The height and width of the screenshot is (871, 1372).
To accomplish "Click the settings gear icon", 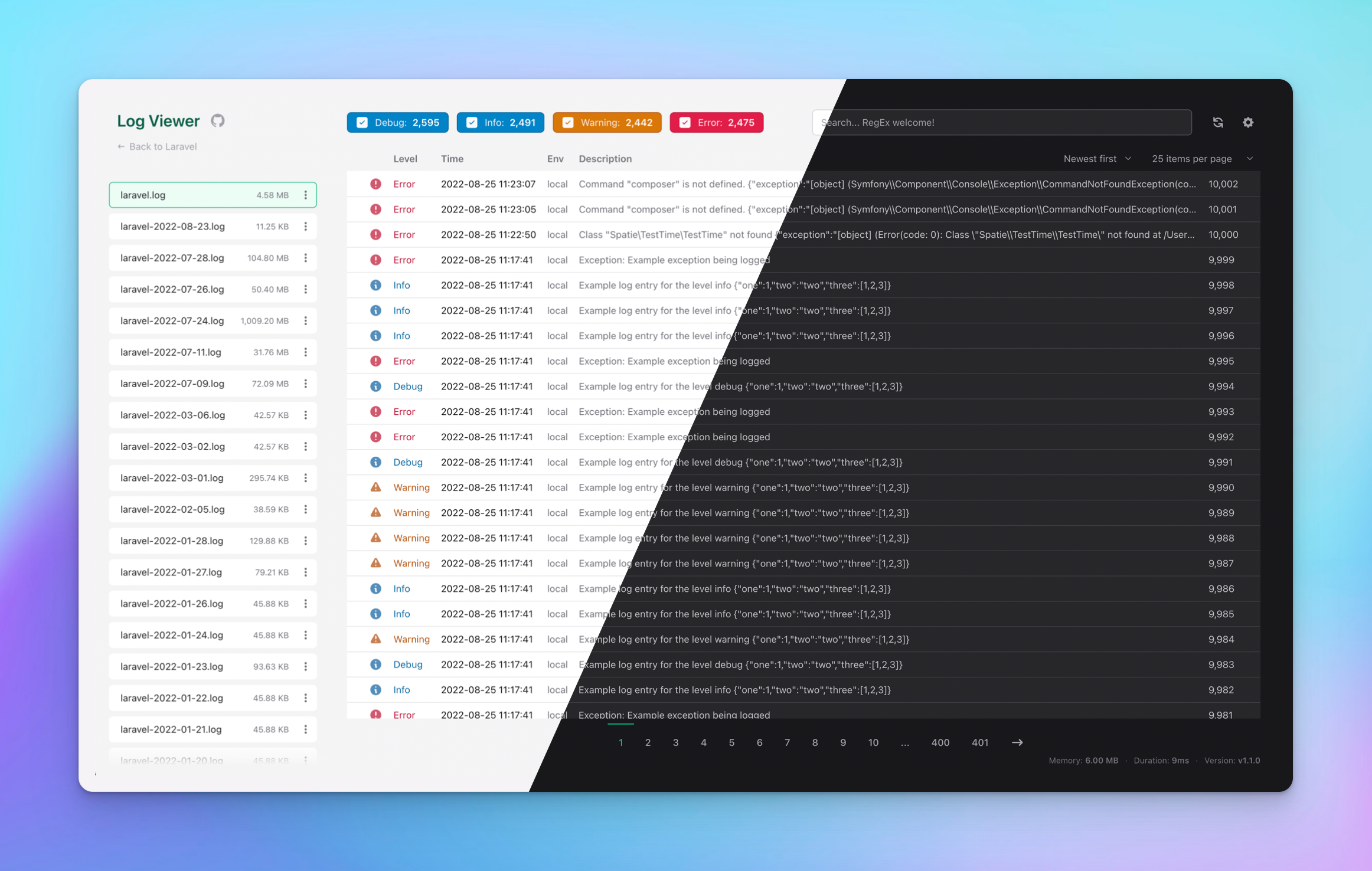I will (x=1248, y=123).
